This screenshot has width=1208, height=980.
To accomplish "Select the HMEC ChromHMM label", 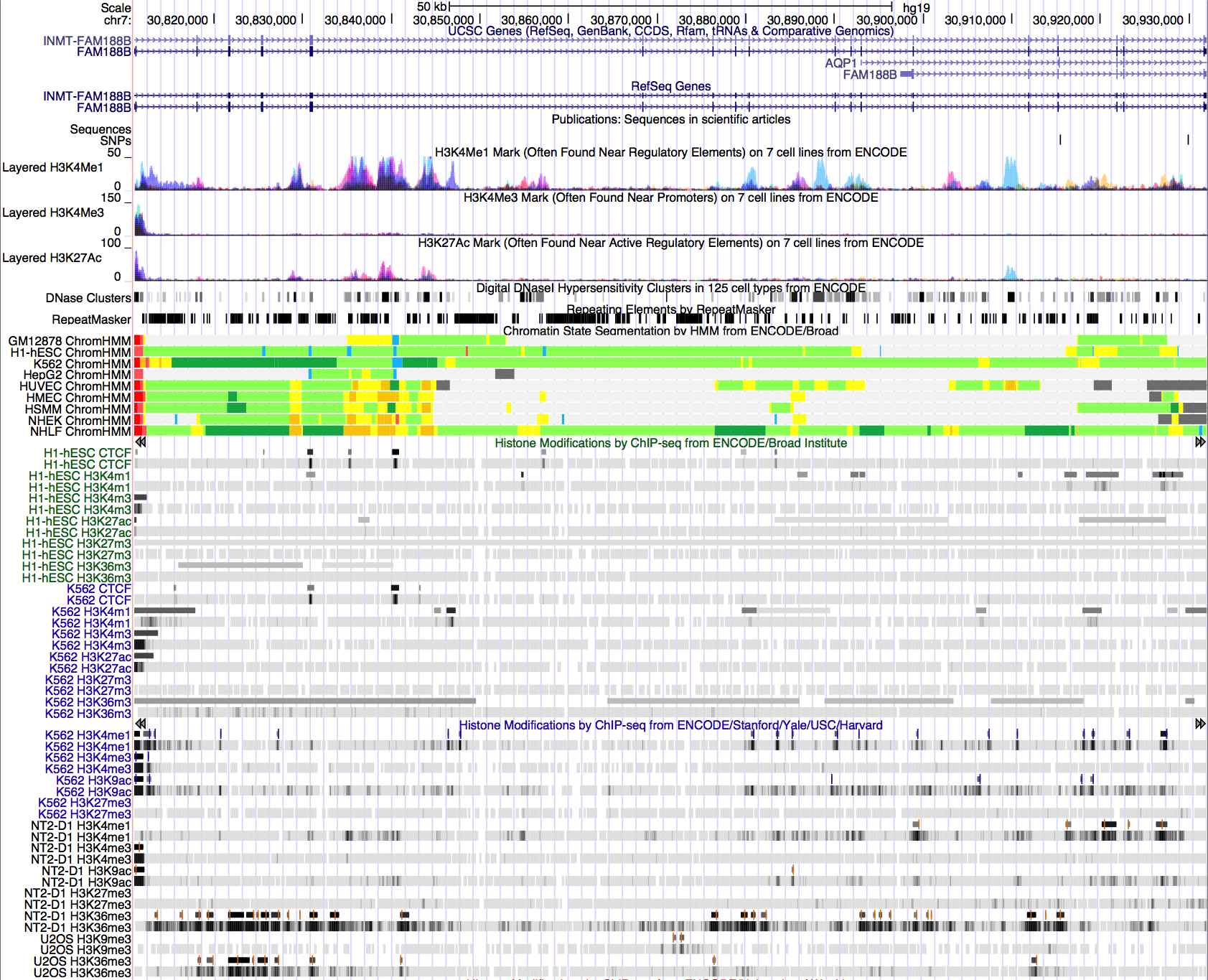I will click(x=78, y=398).
